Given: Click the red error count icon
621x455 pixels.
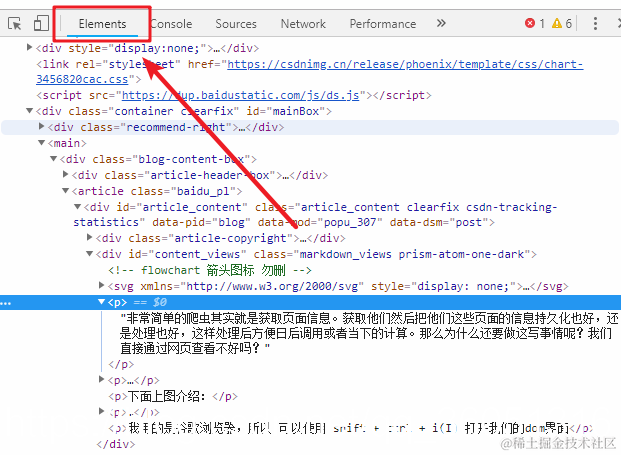Looking at the screenshot, I should click(x=530, y=23).
